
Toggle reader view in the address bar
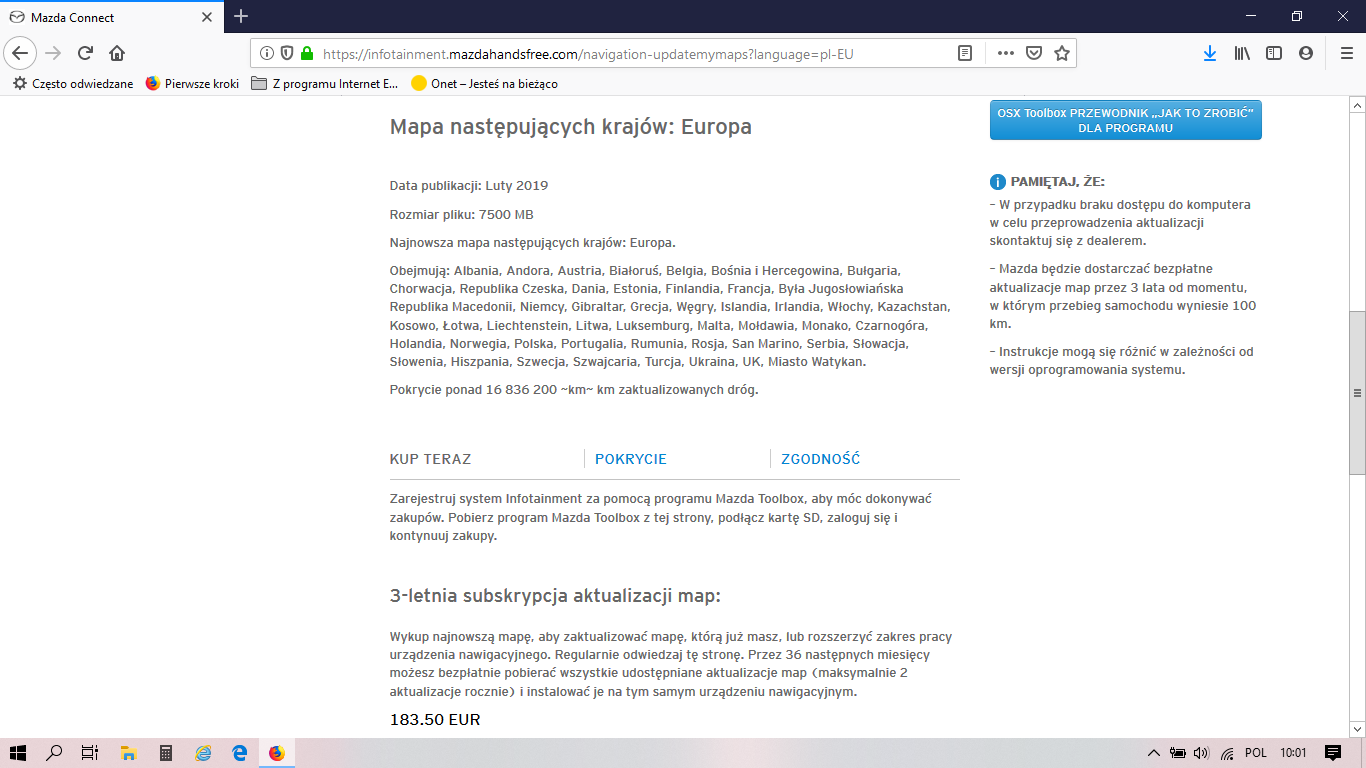965,53
